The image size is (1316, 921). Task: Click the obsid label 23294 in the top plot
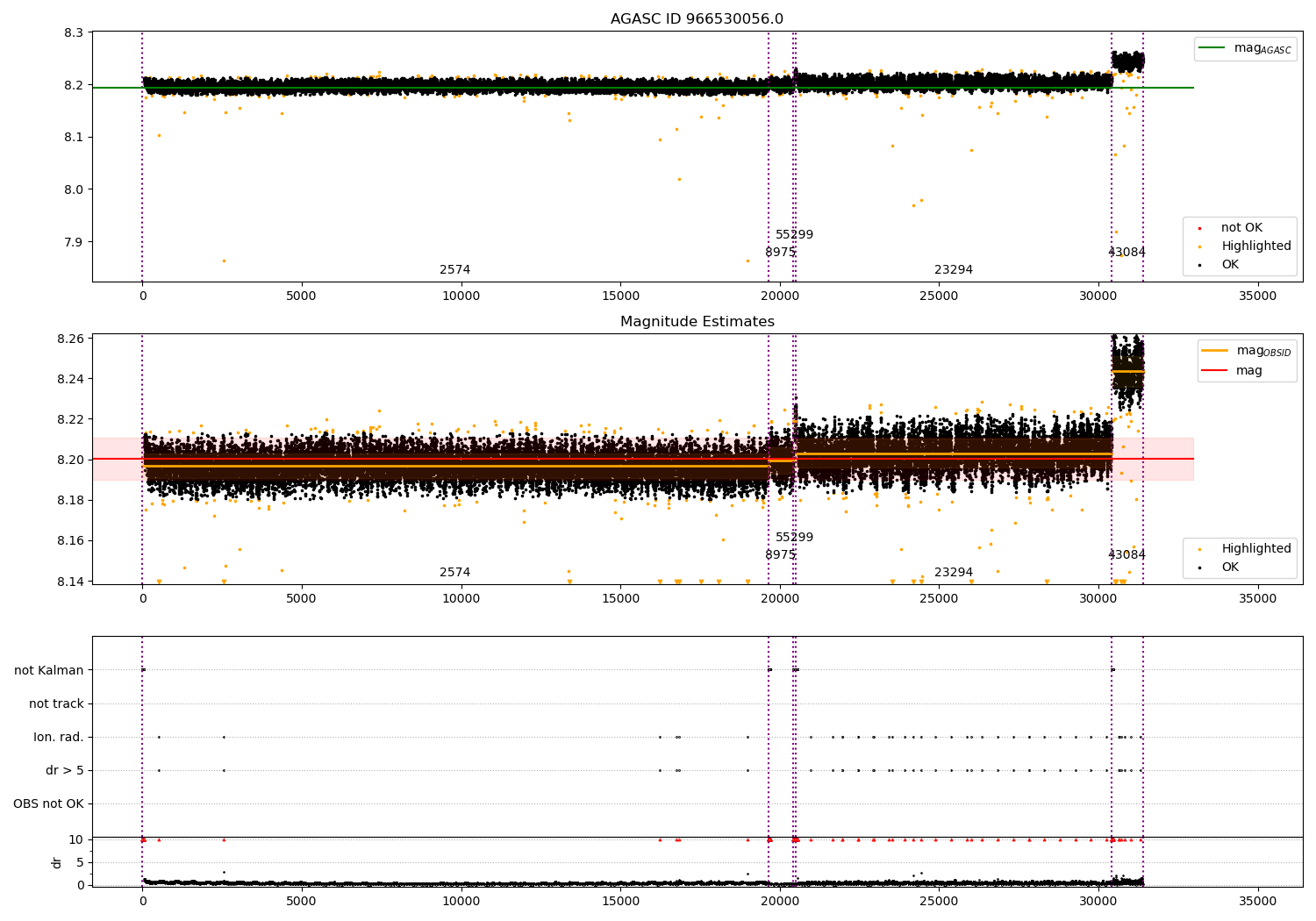pos(954,270)
